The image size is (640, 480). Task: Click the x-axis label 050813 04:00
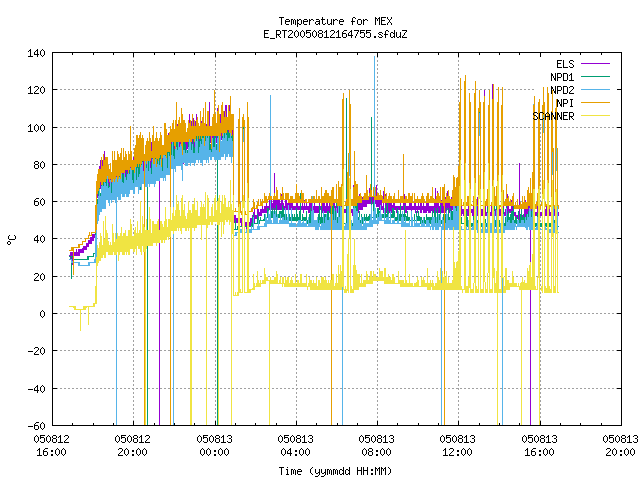tap(296, 446)
